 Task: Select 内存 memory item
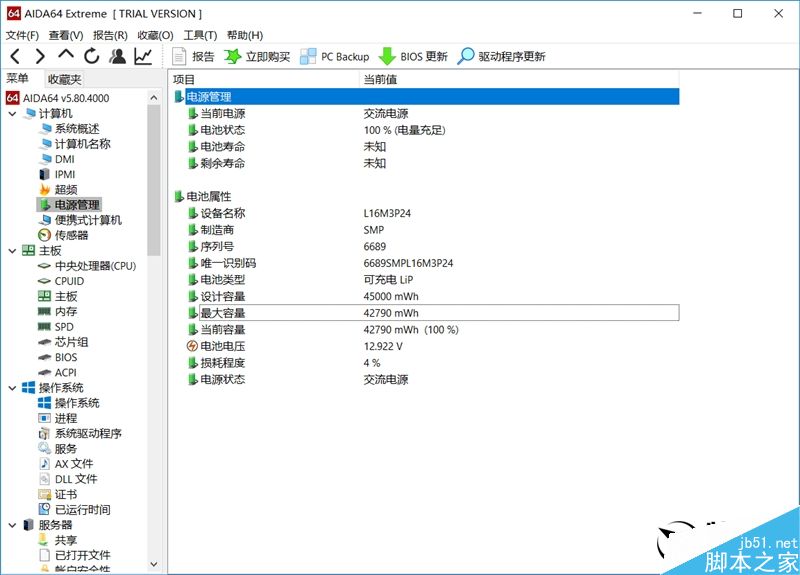[58, 312]
